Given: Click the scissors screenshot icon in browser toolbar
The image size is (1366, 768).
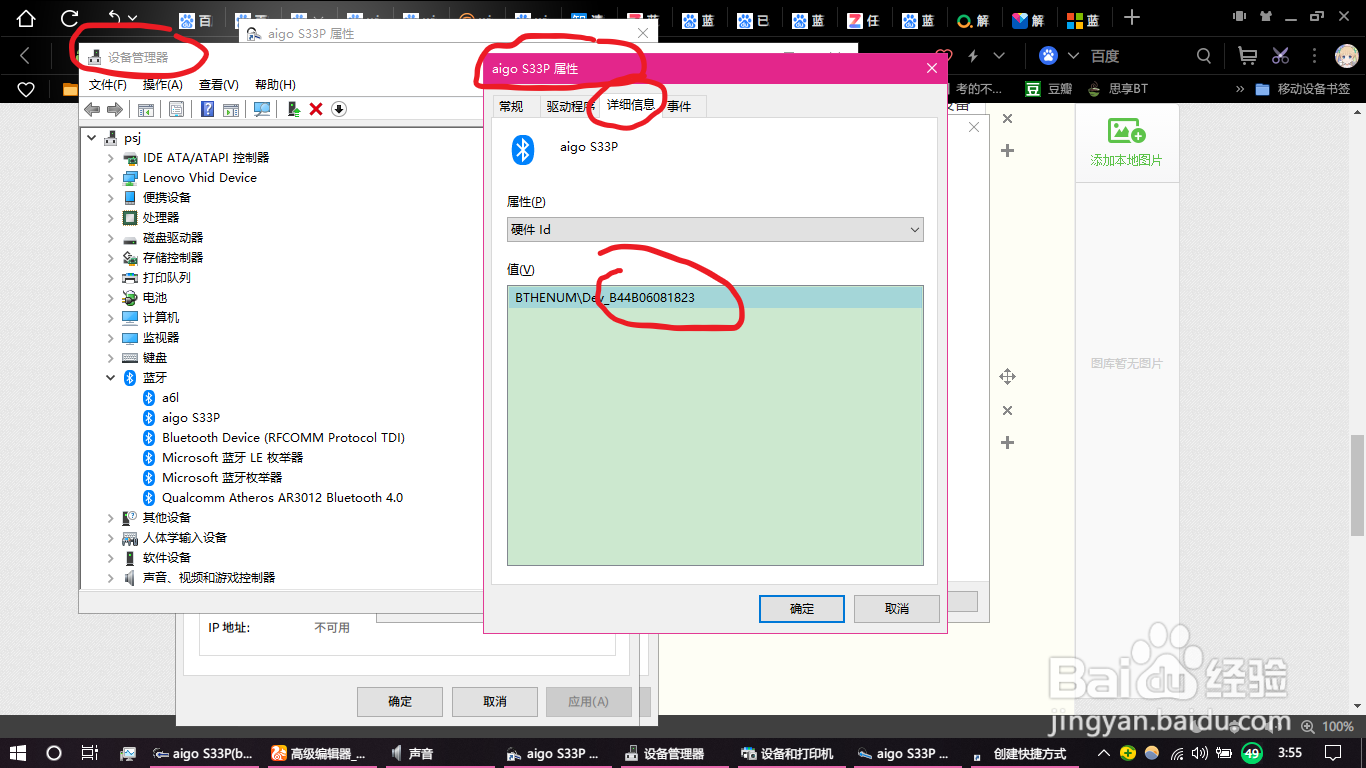Looking at the screenshot, I should click(x=1281, y=56).
